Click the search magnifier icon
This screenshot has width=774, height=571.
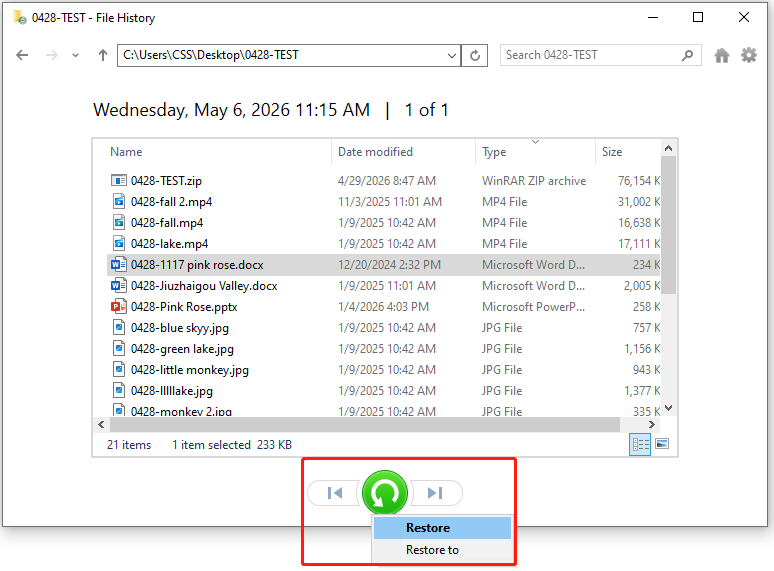tap(687, 55)
